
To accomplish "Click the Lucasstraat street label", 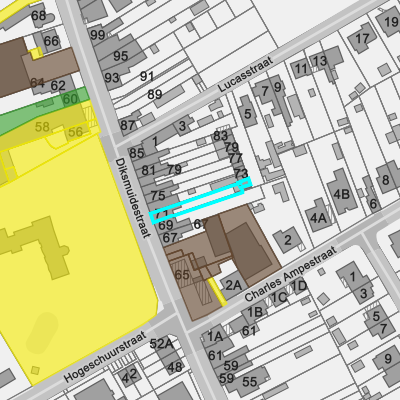I will pyautogui.click(x=245, y=75).
